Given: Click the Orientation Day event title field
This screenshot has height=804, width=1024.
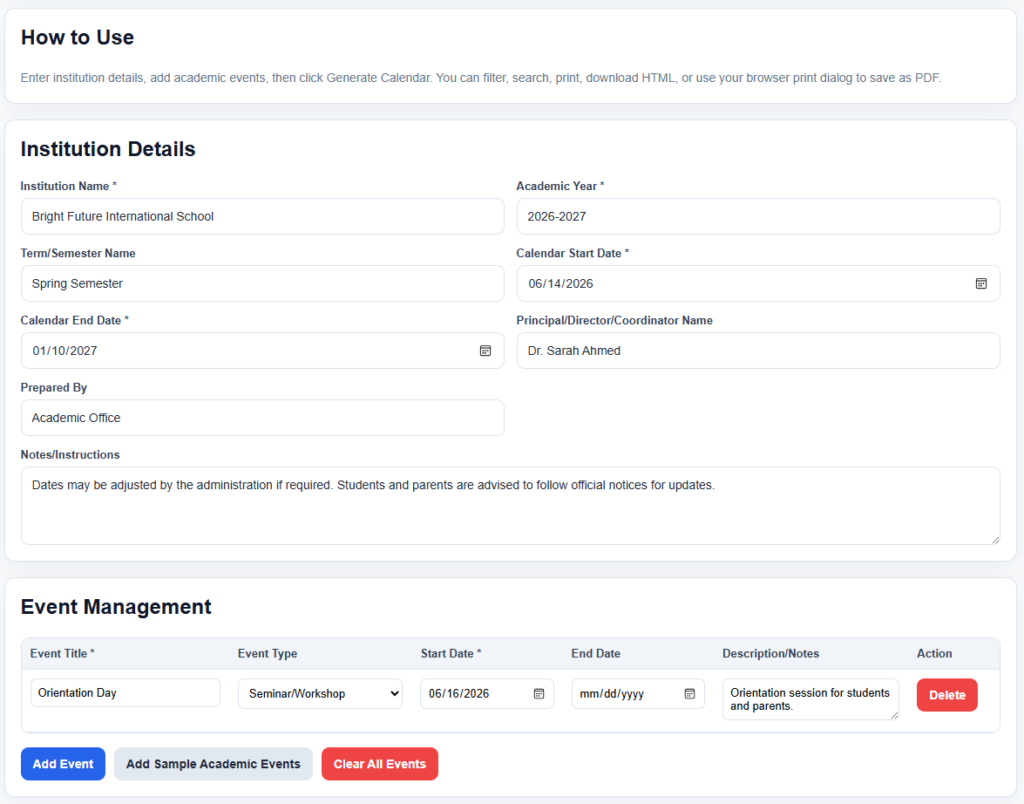Looking at the screenshot, I should click(125, 693).
